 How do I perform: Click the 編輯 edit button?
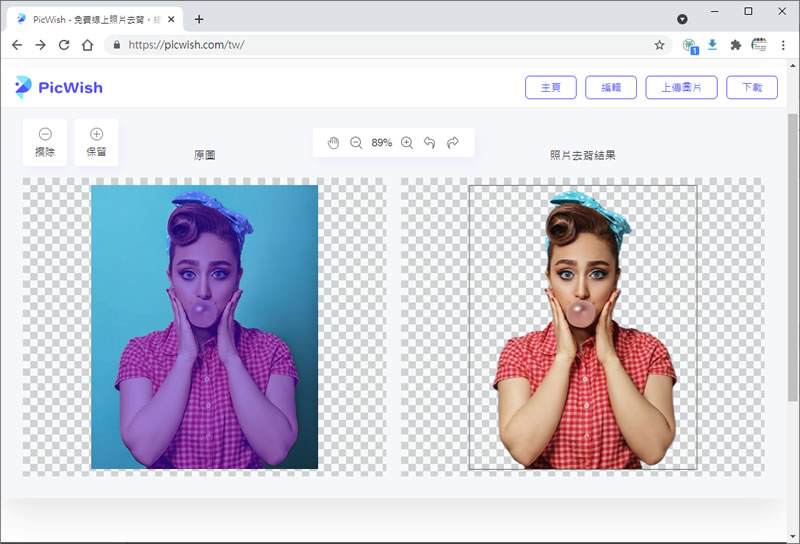coord(611,88)
